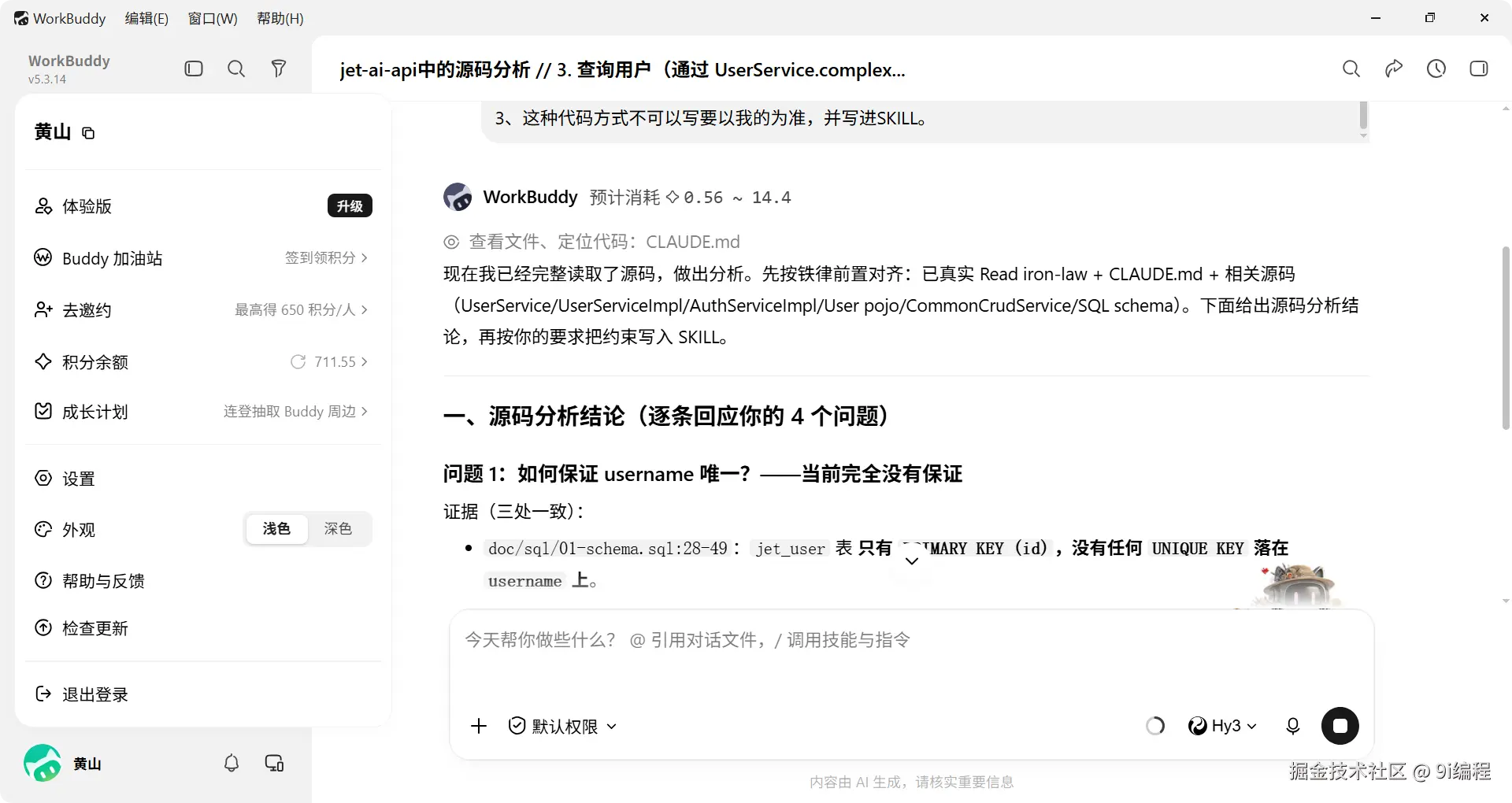The height and width of the screenshot is (803, 1512).
Task: Jump to latest message arrow
Action: coord(912,561)
